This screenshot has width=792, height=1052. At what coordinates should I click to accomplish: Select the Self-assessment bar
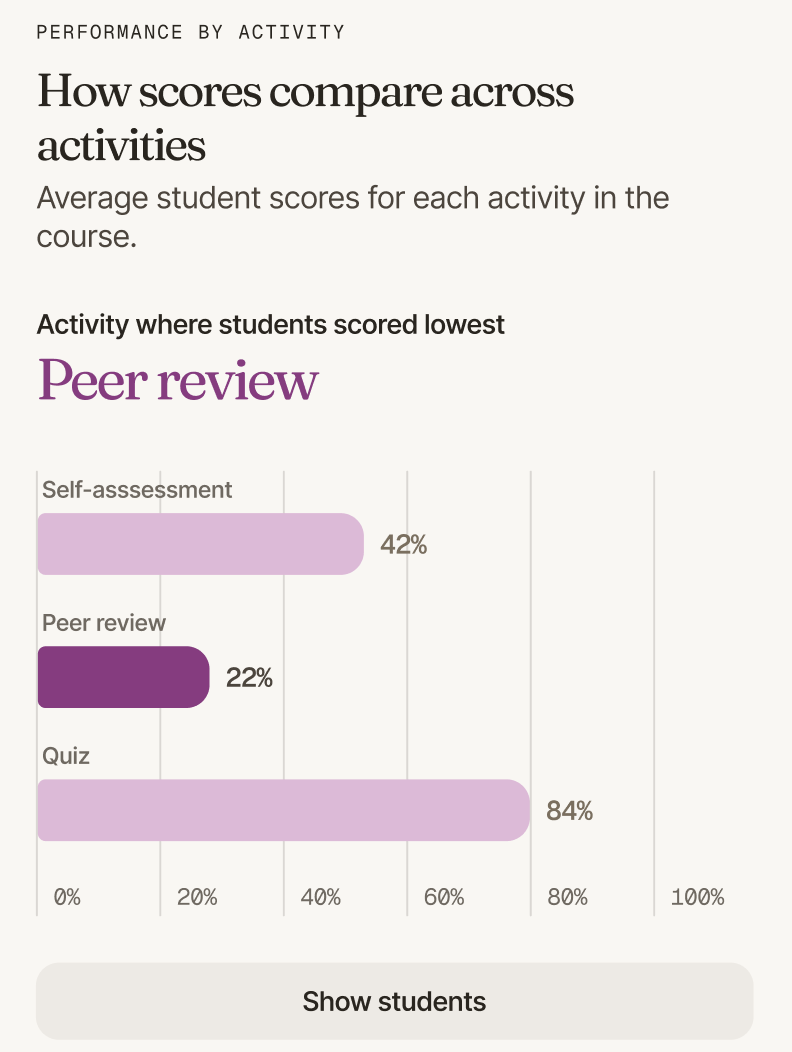tap(201, 544)
